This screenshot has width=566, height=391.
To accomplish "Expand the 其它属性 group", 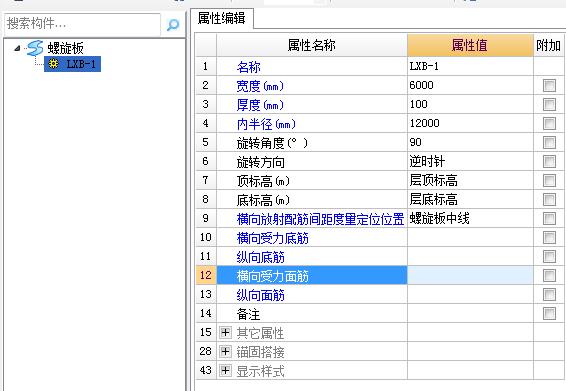I will tap(225, 332).
